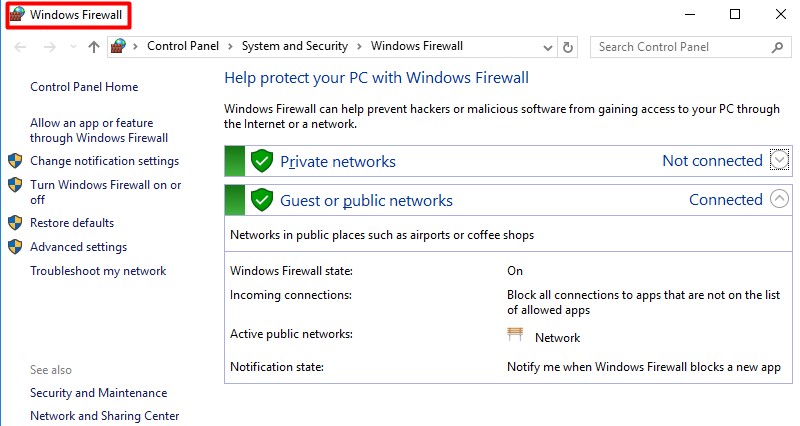Click the Search Control Panel field
This screenshot has width=800, height=426.
(680, 46)
